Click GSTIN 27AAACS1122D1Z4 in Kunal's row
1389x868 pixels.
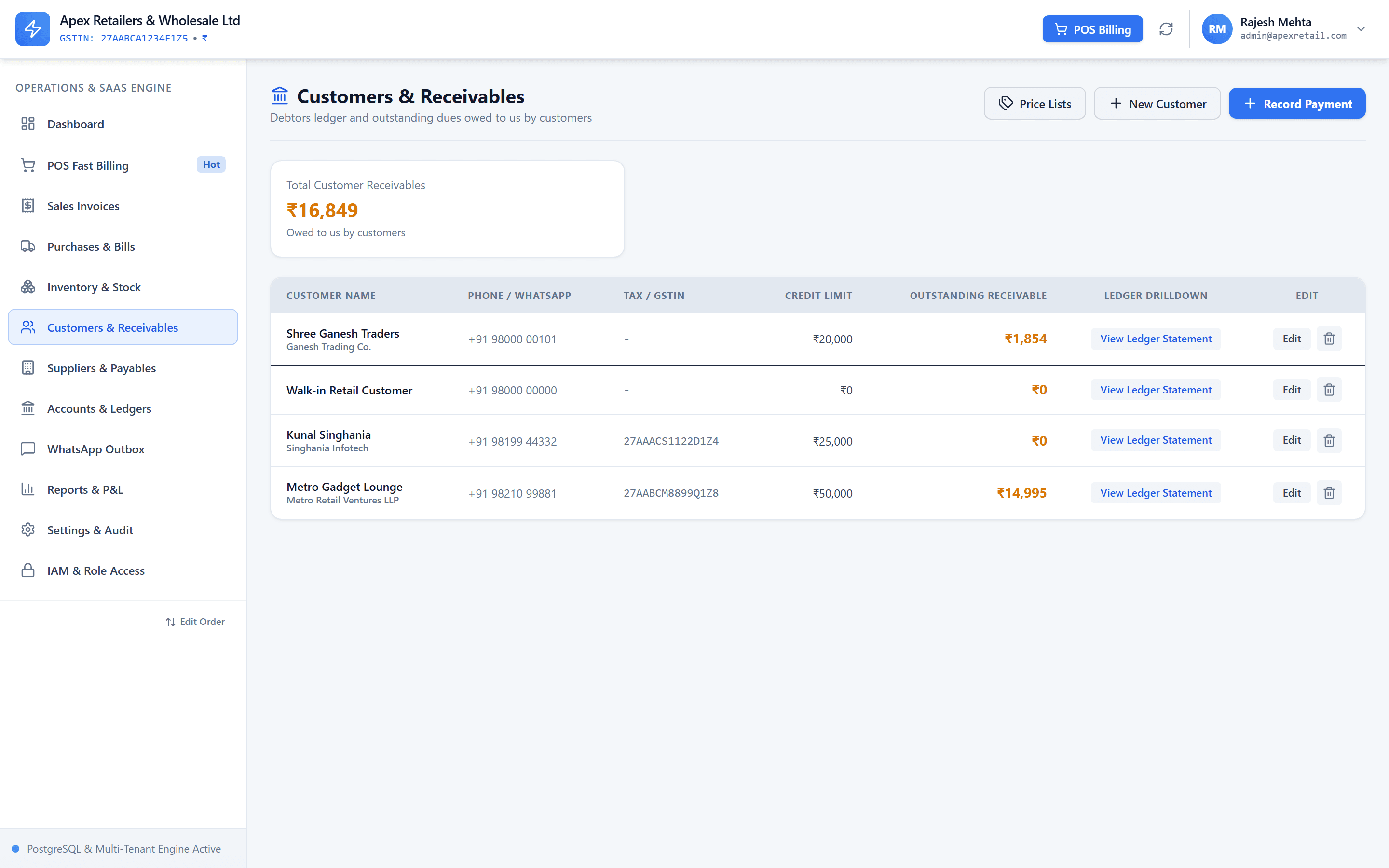(x=671, y=441)
